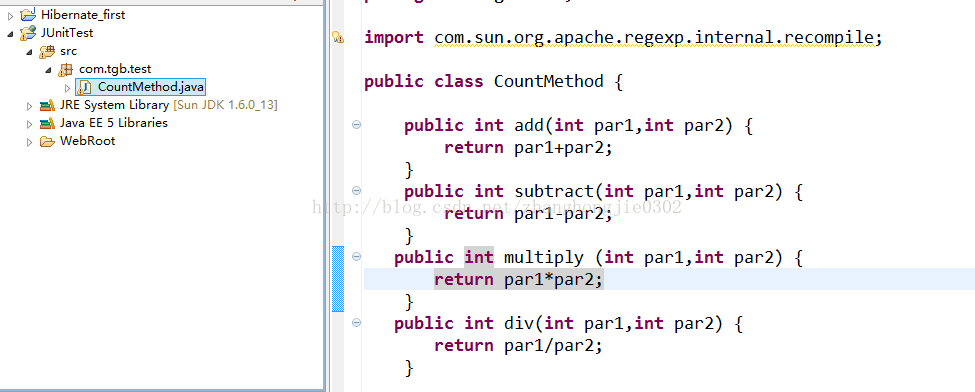Click the 'multiply' method name
This screenshot has width=975, height=392.
pyautogui.click(x=543, y=258)
